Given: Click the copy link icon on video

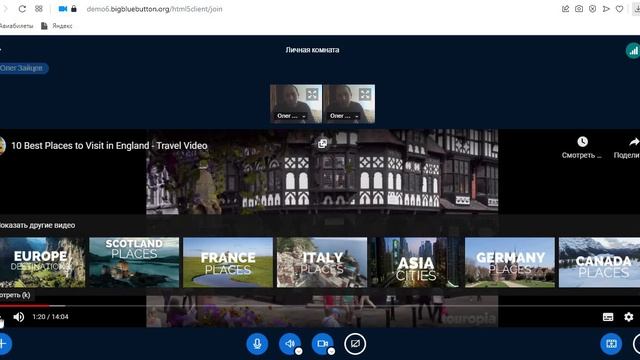Looking at the screenshot, I should (x=322, y=144).
